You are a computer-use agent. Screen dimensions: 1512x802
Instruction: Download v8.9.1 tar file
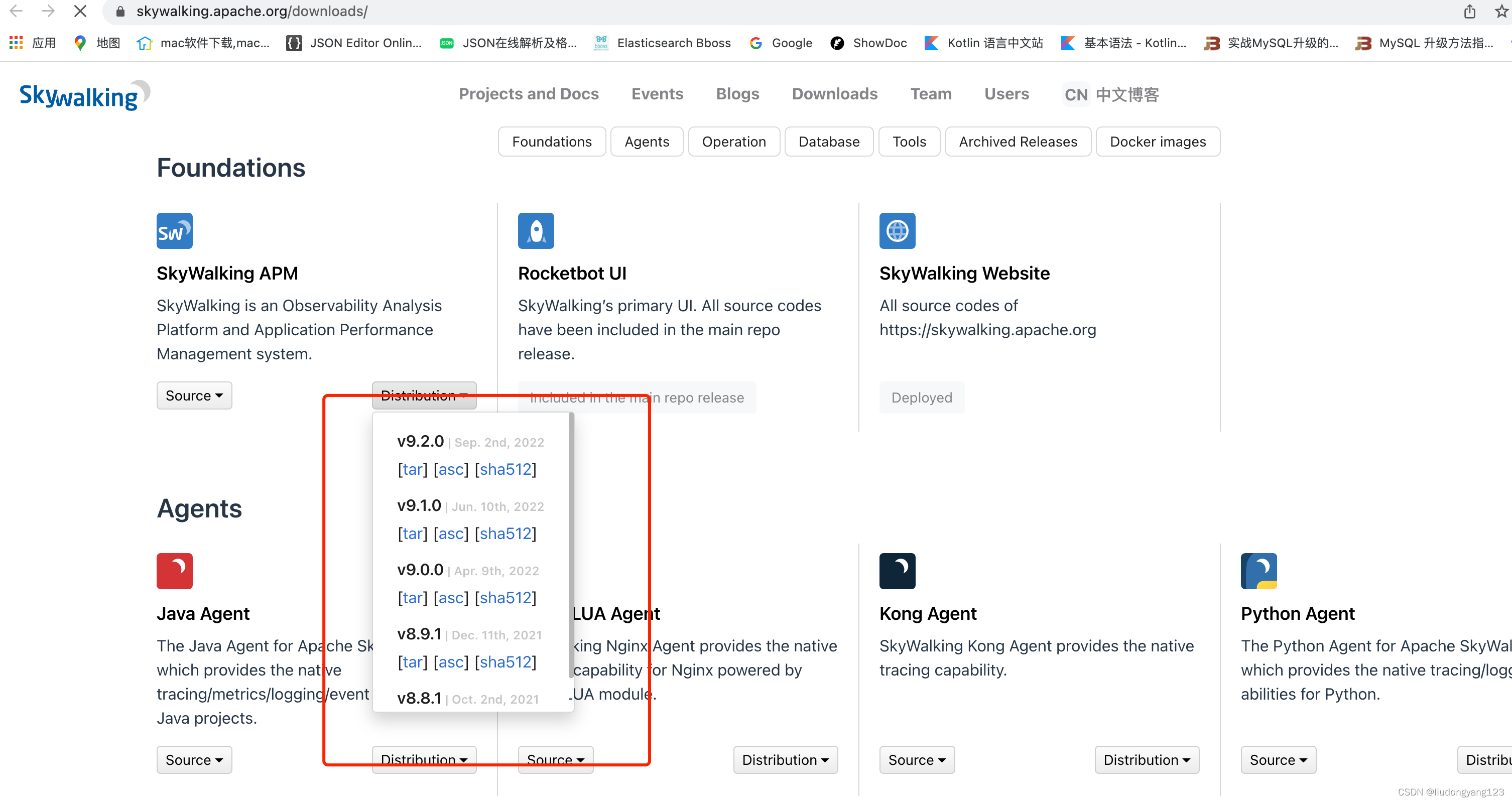pyautogui.click(x=413, y=662)
